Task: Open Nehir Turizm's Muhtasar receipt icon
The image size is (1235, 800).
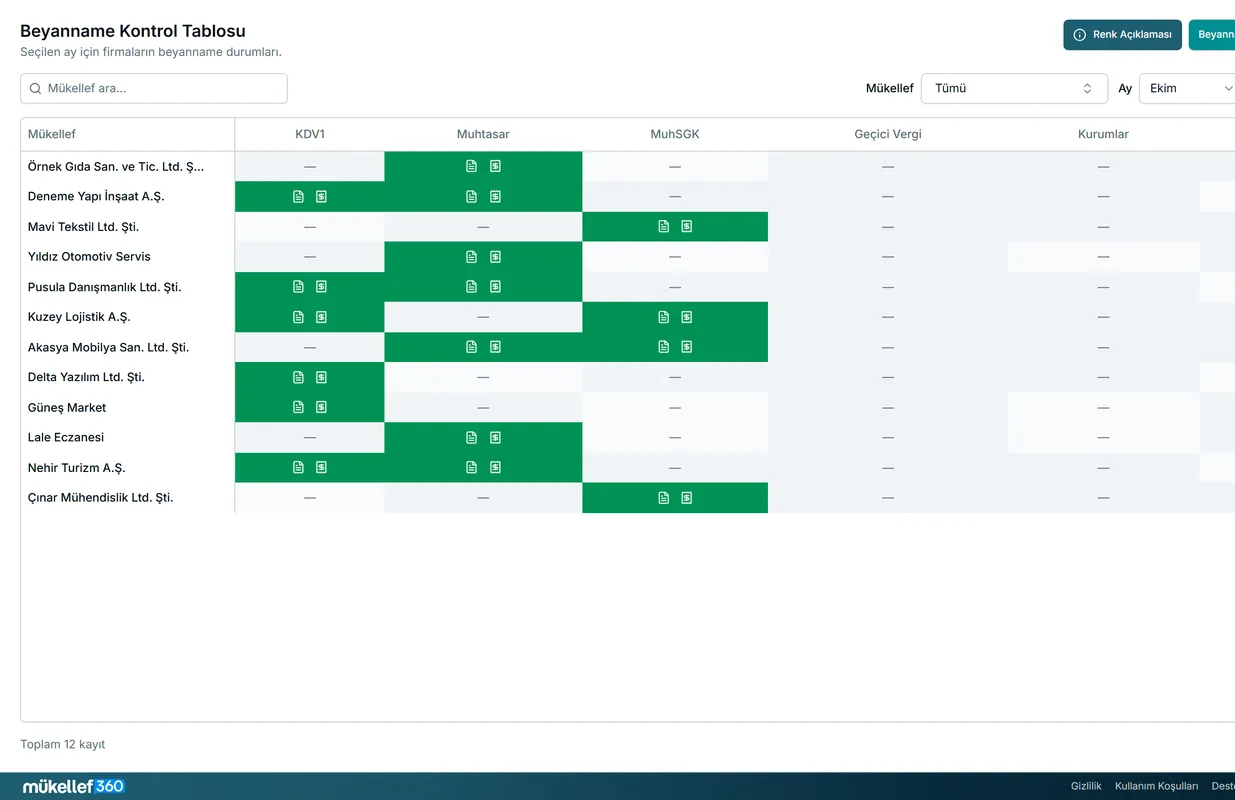Action: tap(495, 467)
